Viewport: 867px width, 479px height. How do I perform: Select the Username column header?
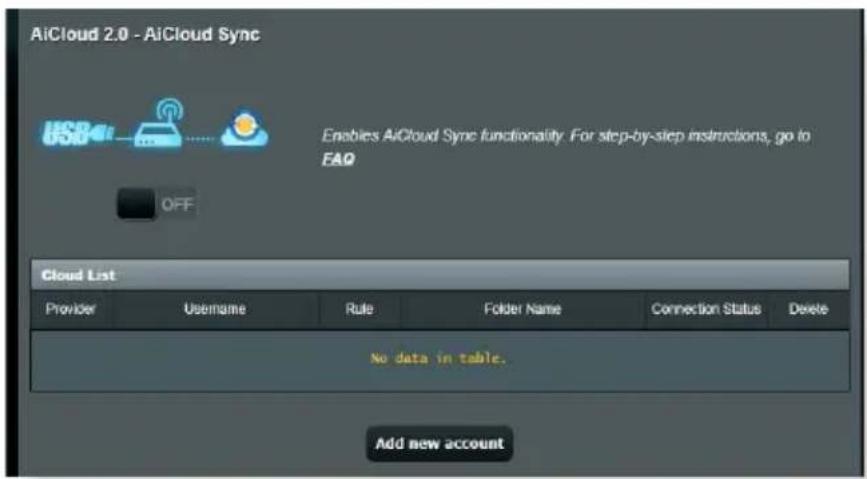pos(215,309)
